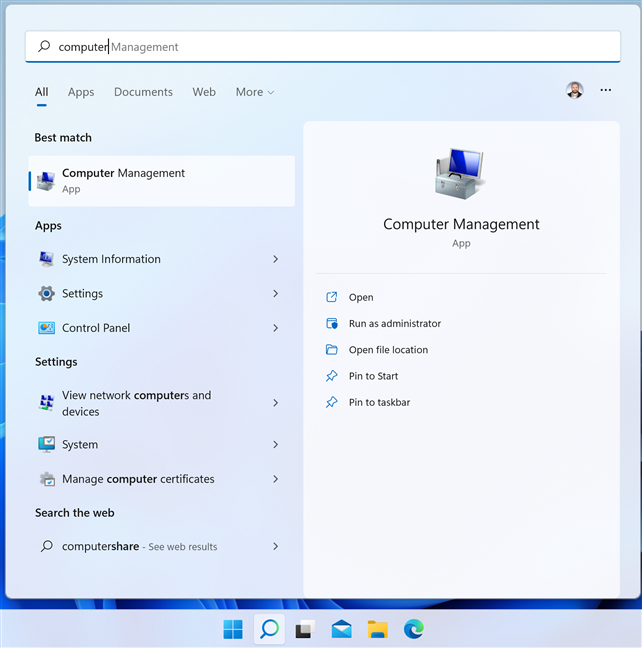The image size is (642, 648).
Task: Click the Open action icon
Action: pos(332,297)
